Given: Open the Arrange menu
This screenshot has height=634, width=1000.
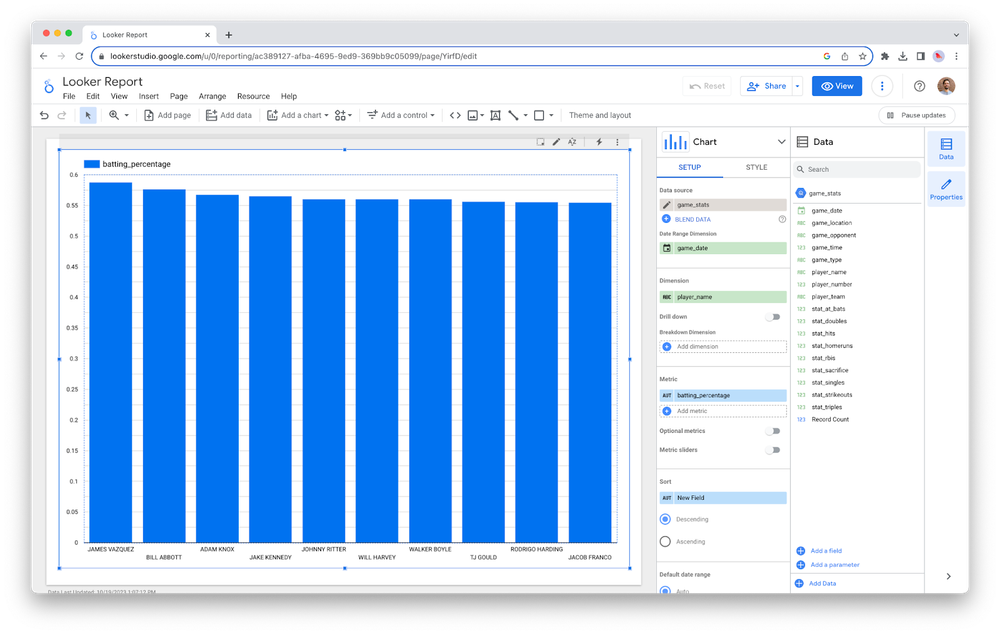Looking at the screenshot, I should pyautogui.click(x=212, y=97).
